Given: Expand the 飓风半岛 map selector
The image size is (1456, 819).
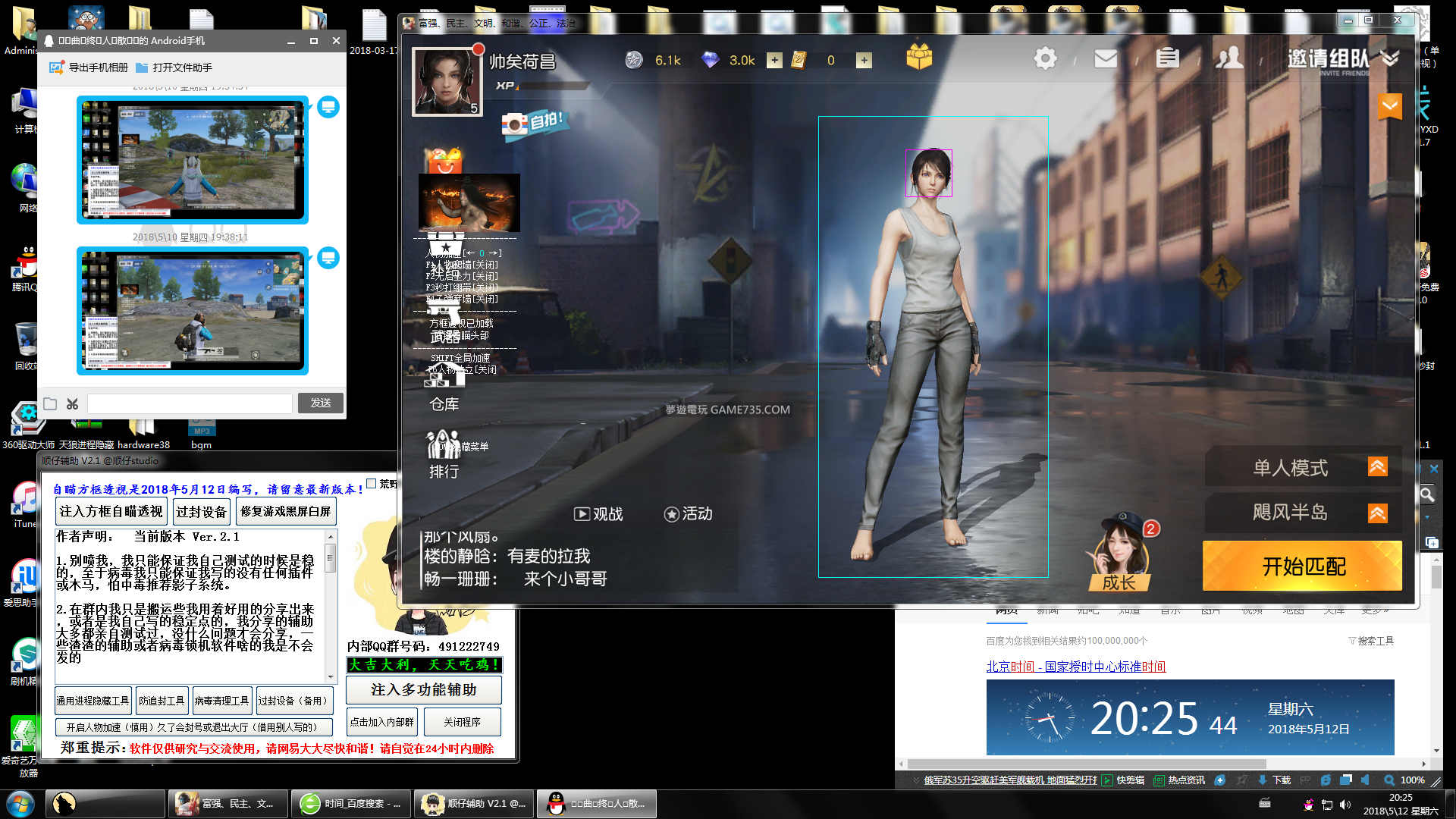Looking at the screenshot, I should 1377,513.
